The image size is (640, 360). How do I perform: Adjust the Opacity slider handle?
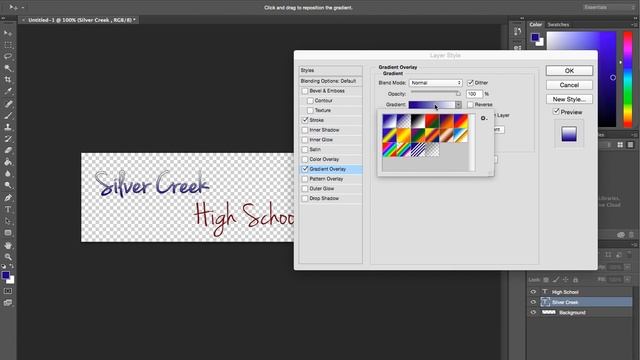coord(458,93)
